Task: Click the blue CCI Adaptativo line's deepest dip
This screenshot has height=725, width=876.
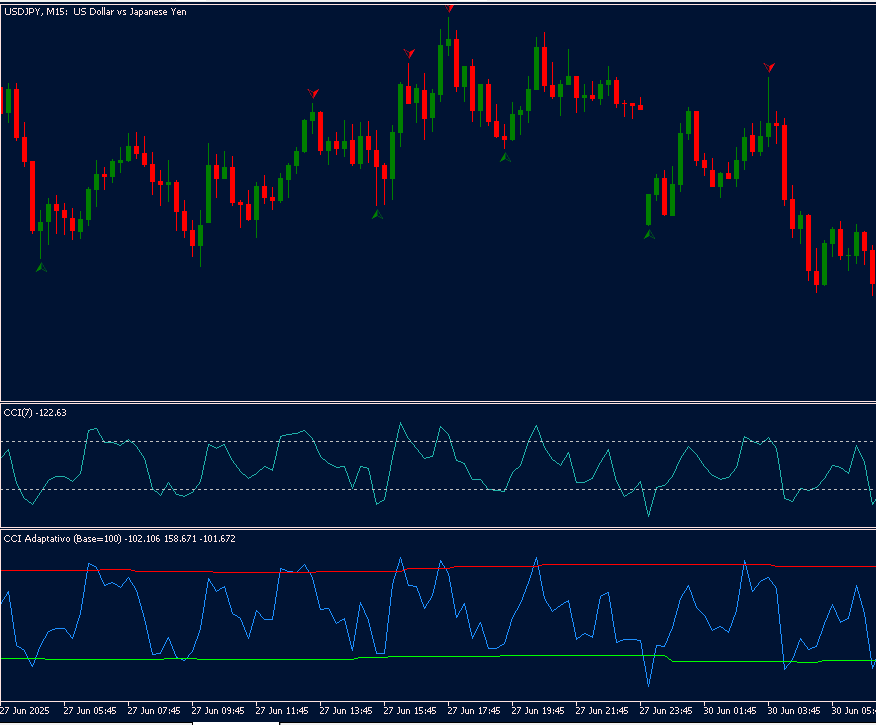Action: point(648,688)
